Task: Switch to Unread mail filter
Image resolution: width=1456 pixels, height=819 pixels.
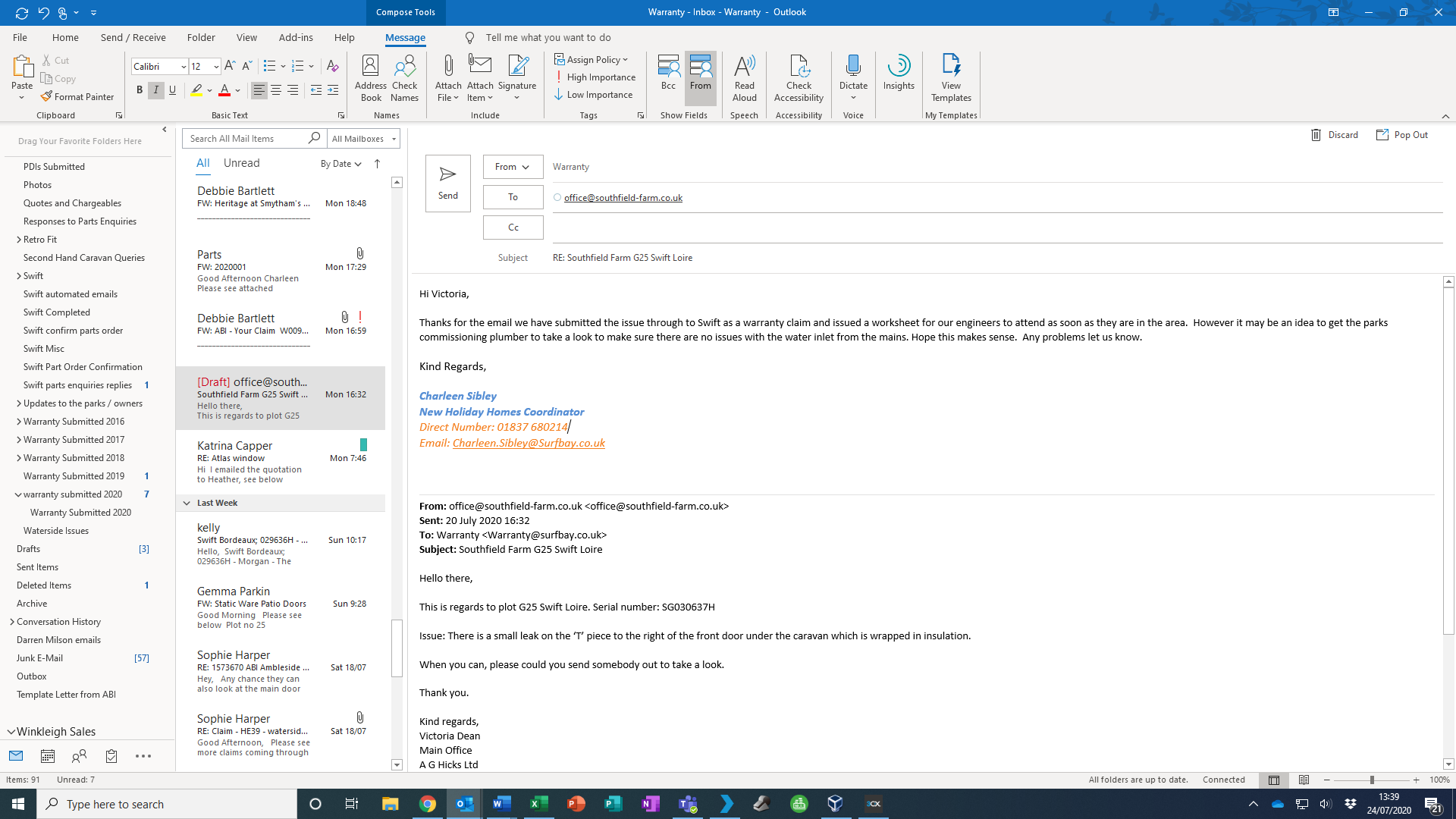Action: (x=241, y=163)
